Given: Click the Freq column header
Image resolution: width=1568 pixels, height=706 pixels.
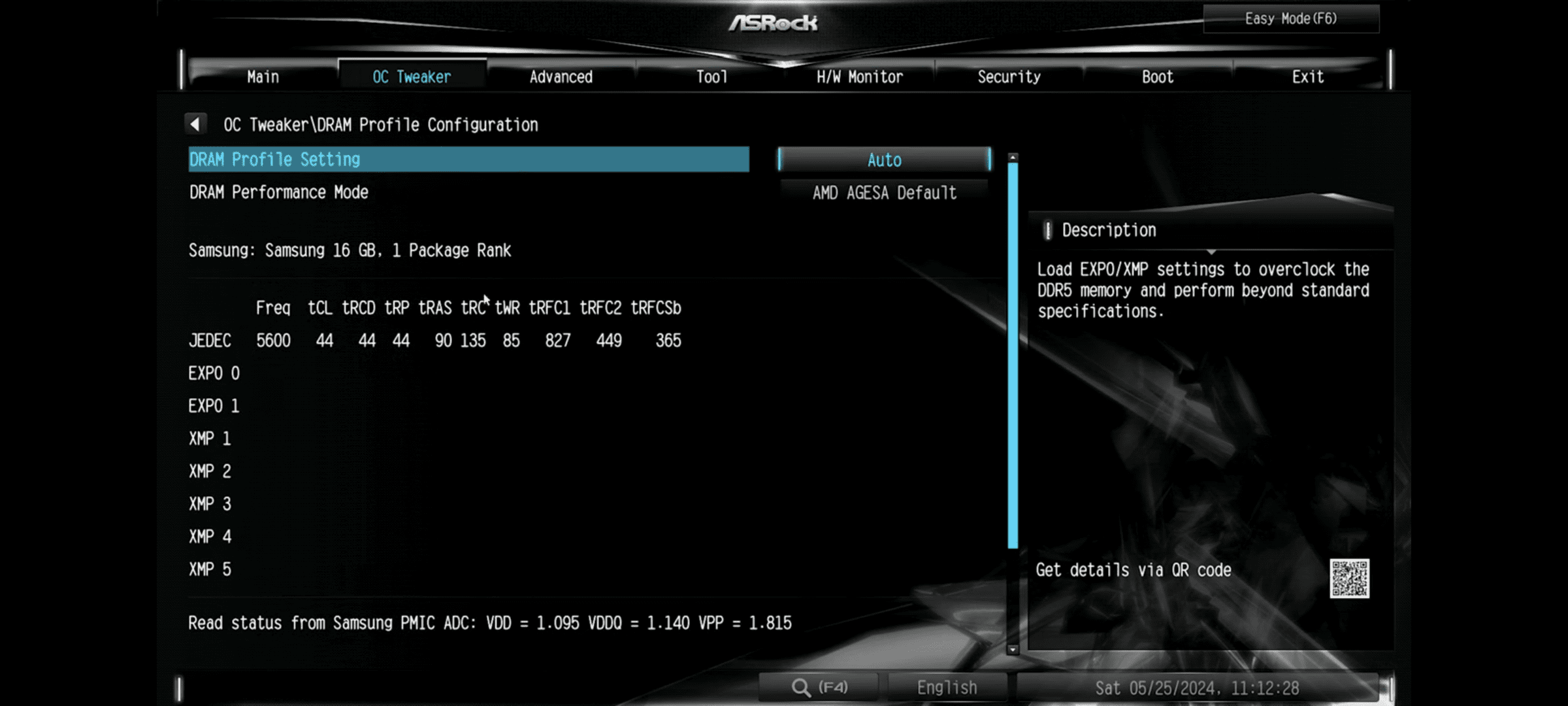Looking at the screenshot, I should point(273,308).
